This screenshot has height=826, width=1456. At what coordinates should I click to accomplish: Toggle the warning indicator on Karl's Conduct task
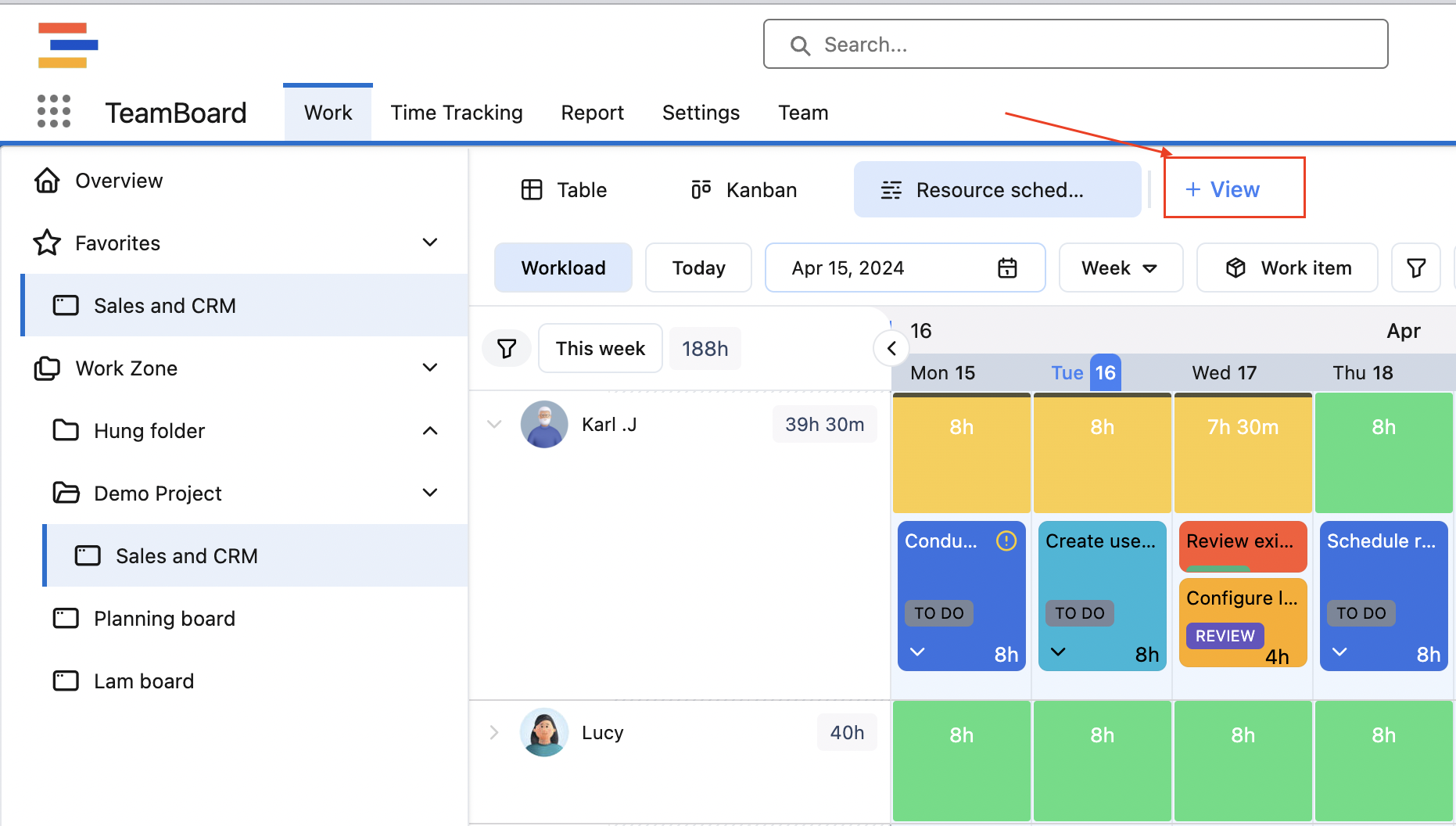pos(1006,540)
